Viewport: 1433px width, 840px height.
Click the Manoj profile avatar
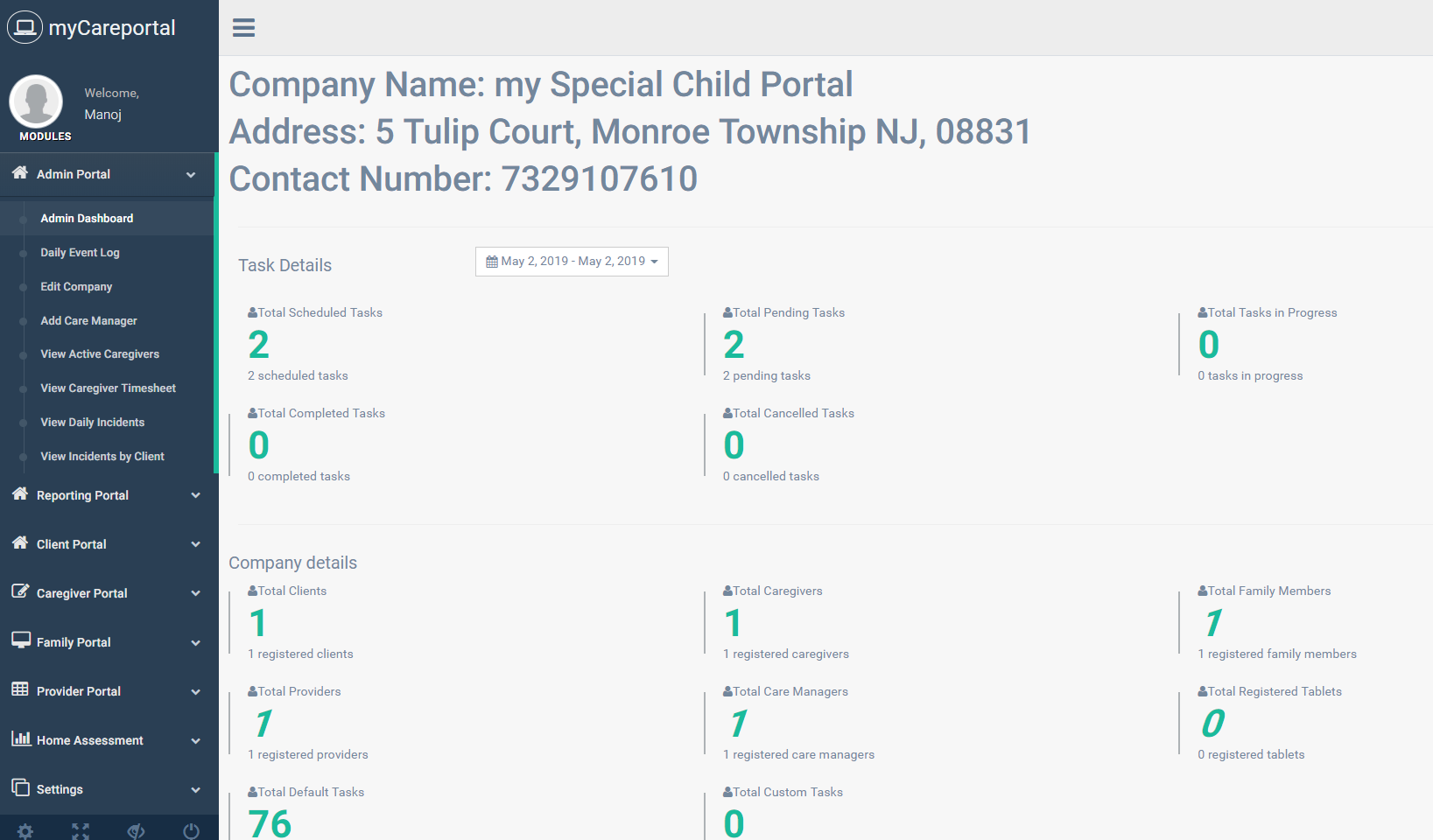pos(36,101)
